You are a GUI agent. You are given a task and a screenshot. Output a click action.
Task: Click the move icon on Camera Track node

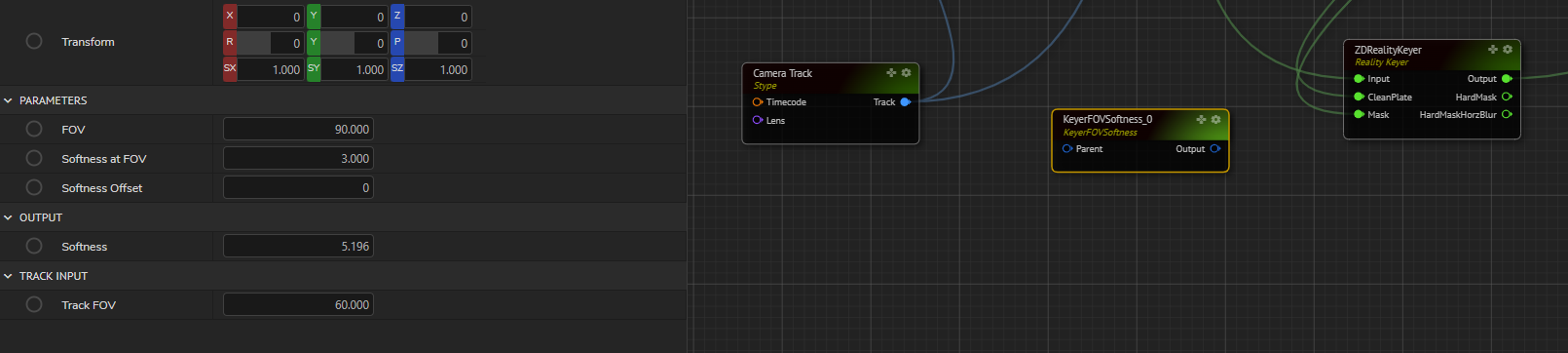click(891, 73)
